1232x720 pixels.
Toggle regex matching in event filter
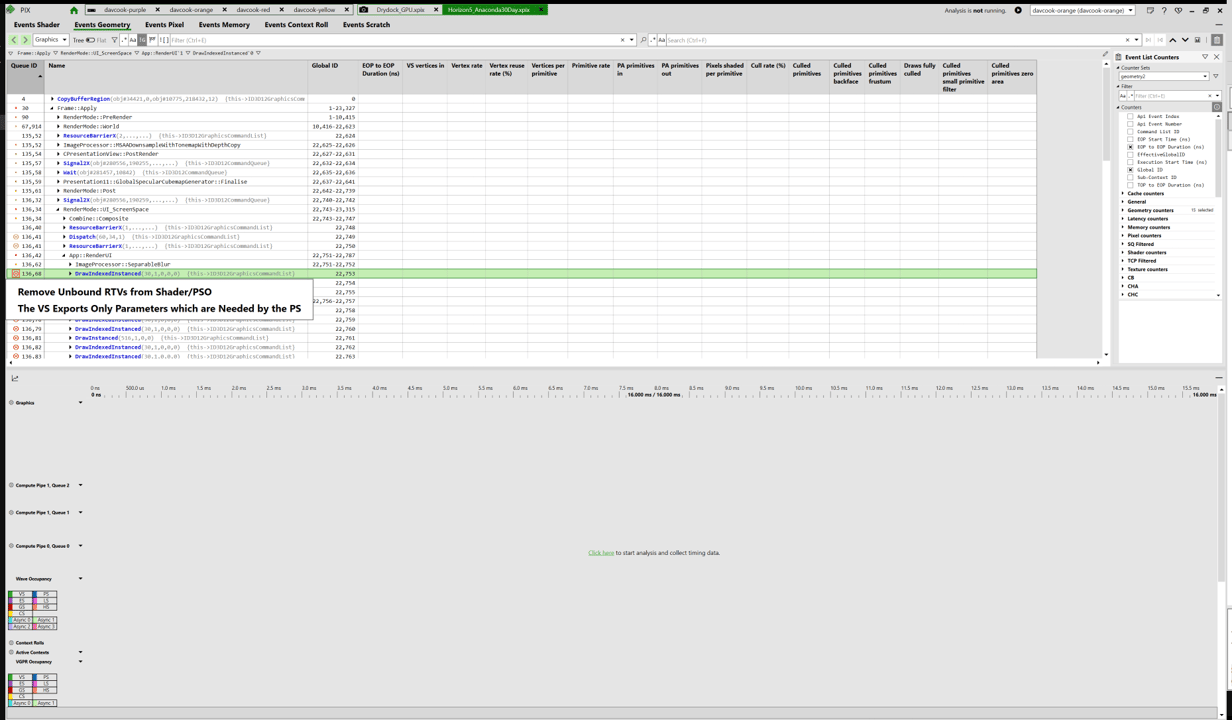[x=123, y=40]
